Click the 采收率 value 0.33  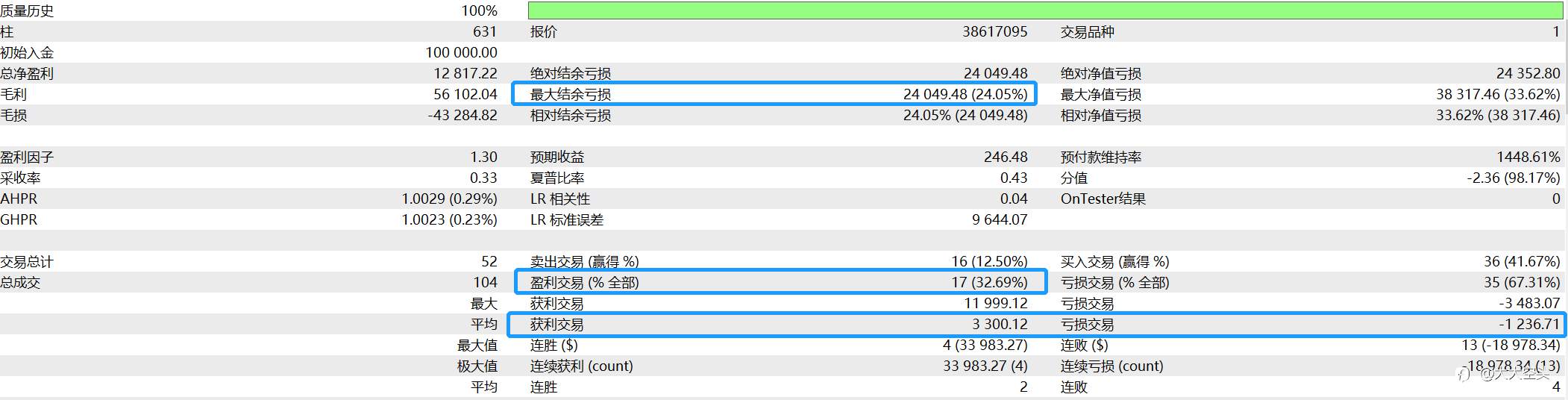coord(484,178)
